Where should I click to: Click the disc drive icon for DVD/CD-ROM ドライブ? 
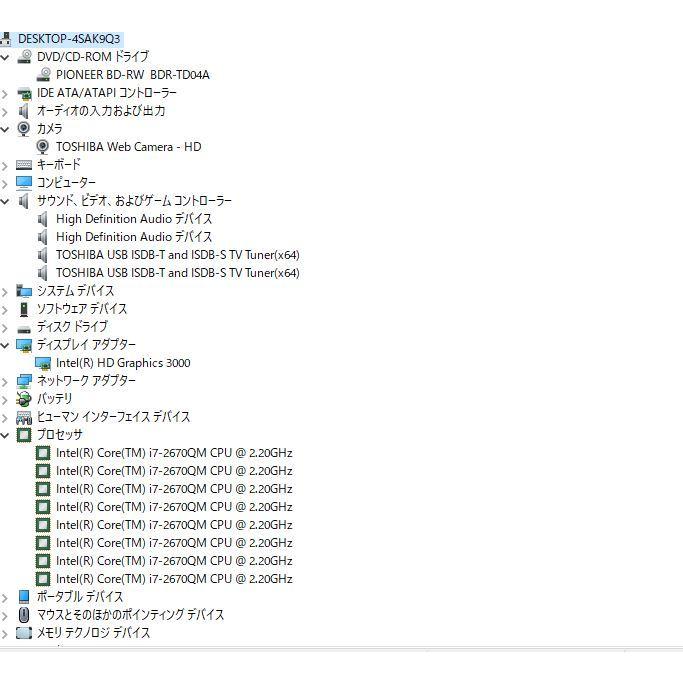pyautogui.click(x=24, y=57)
